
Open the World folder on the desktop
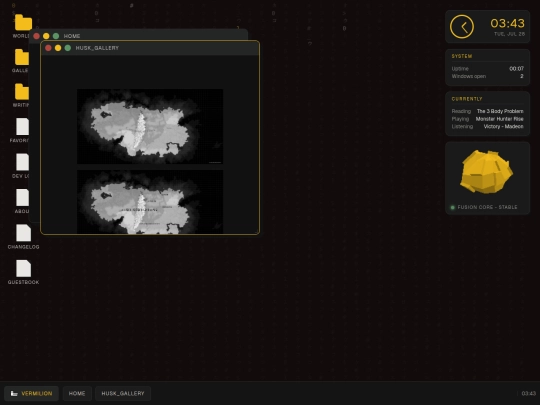[23, 23]
